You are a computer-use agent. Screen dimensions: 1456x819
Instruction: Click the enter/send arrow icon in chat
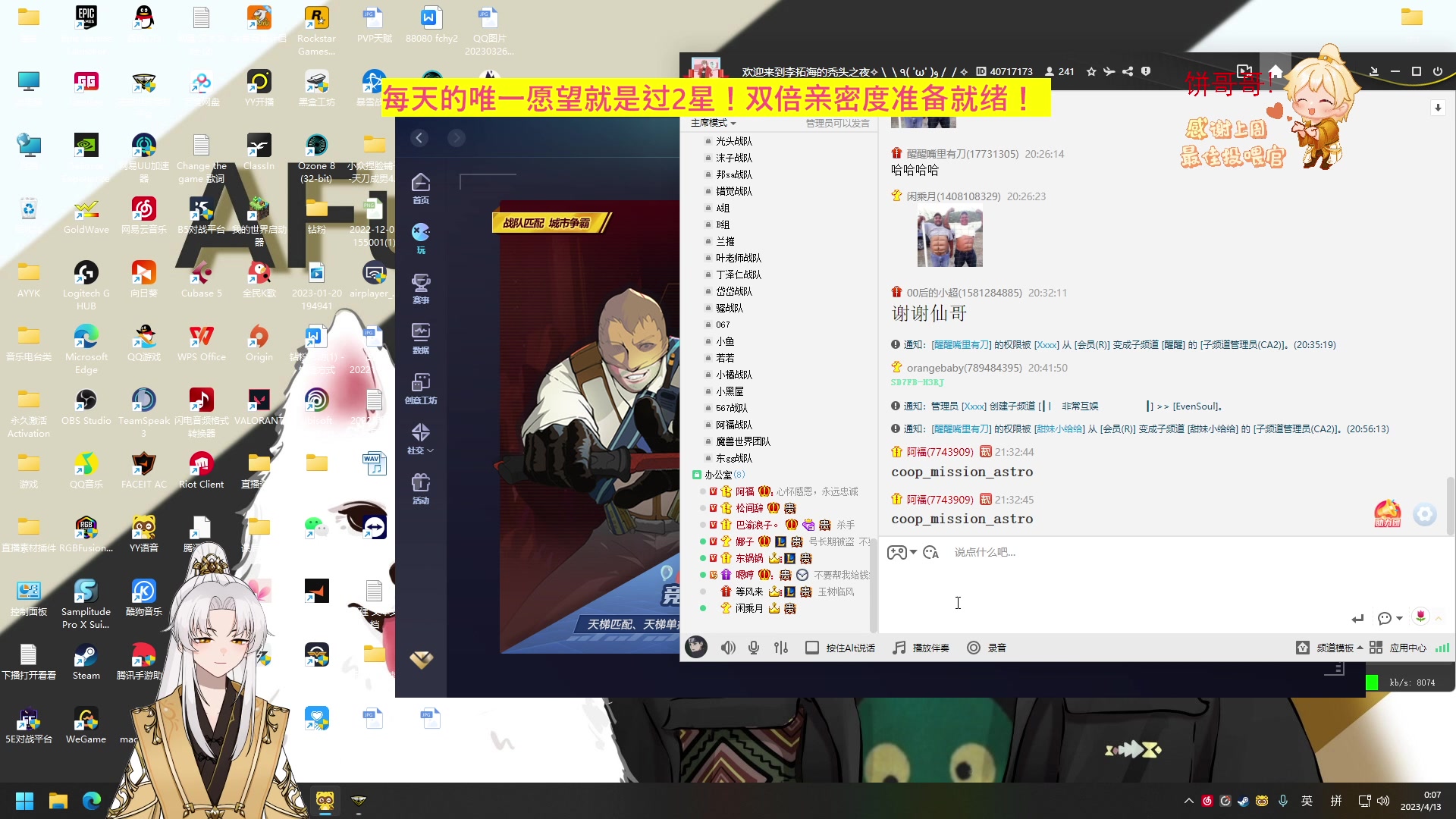[1357, 618]
